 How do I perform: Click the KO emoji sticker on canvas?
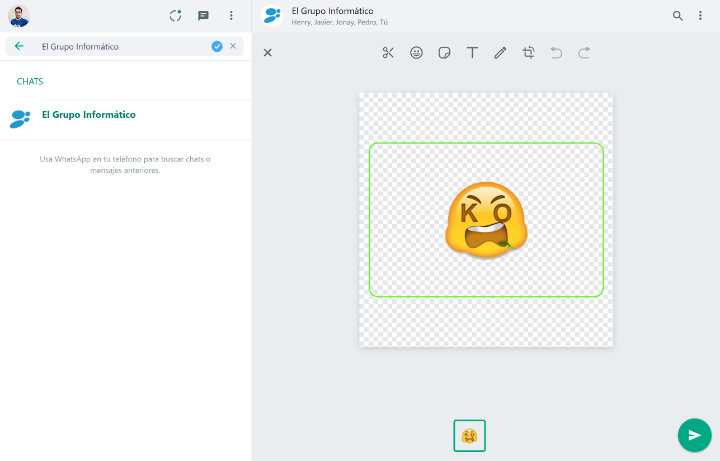coord(486,219)
